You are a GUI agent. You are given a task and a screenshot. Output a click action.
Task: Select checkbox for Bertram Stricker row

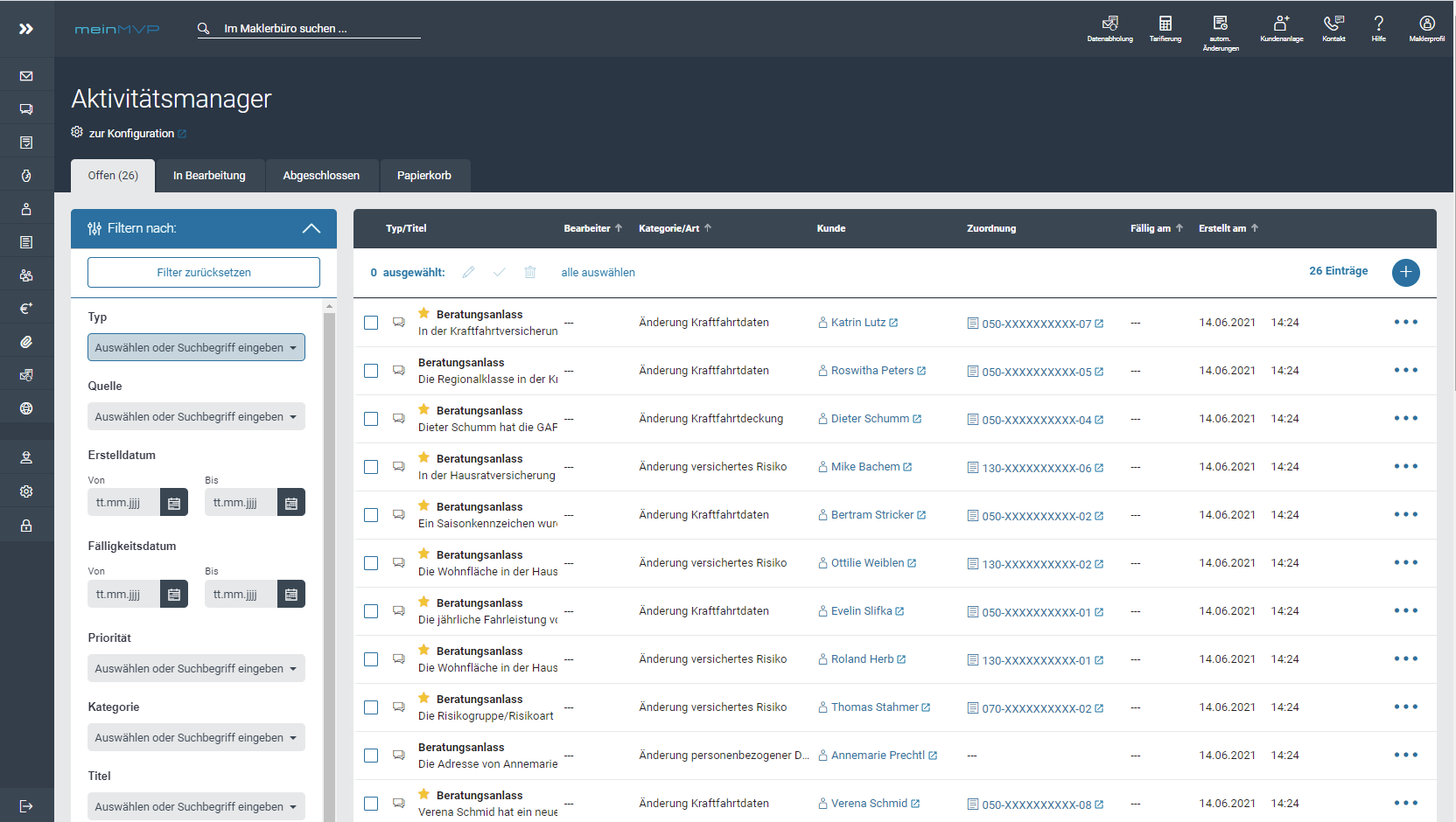[x=371, y=515]
